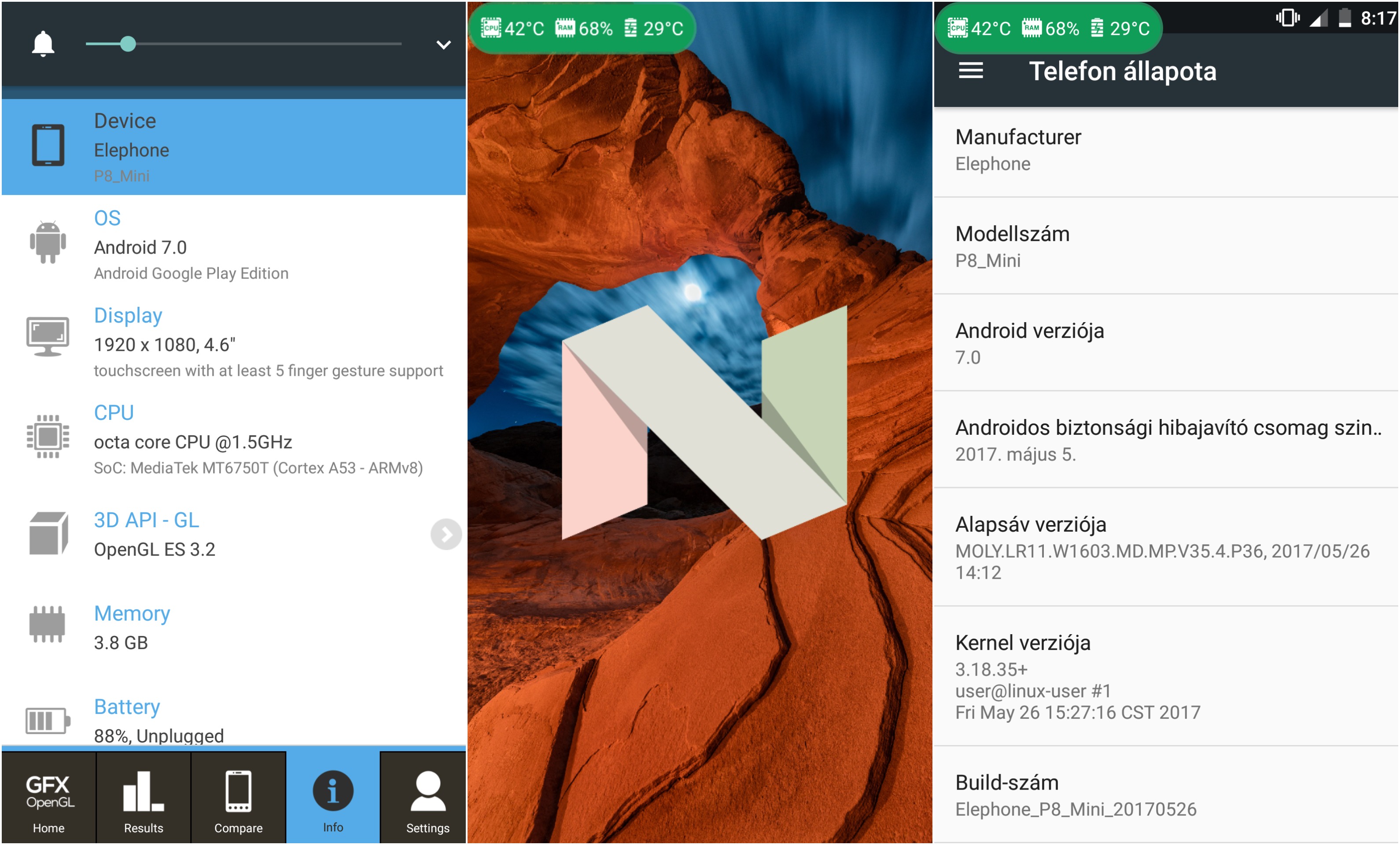Select the Alapsáv verziója row
Screen dimensions: 1400x845
tap(1166, 547)
